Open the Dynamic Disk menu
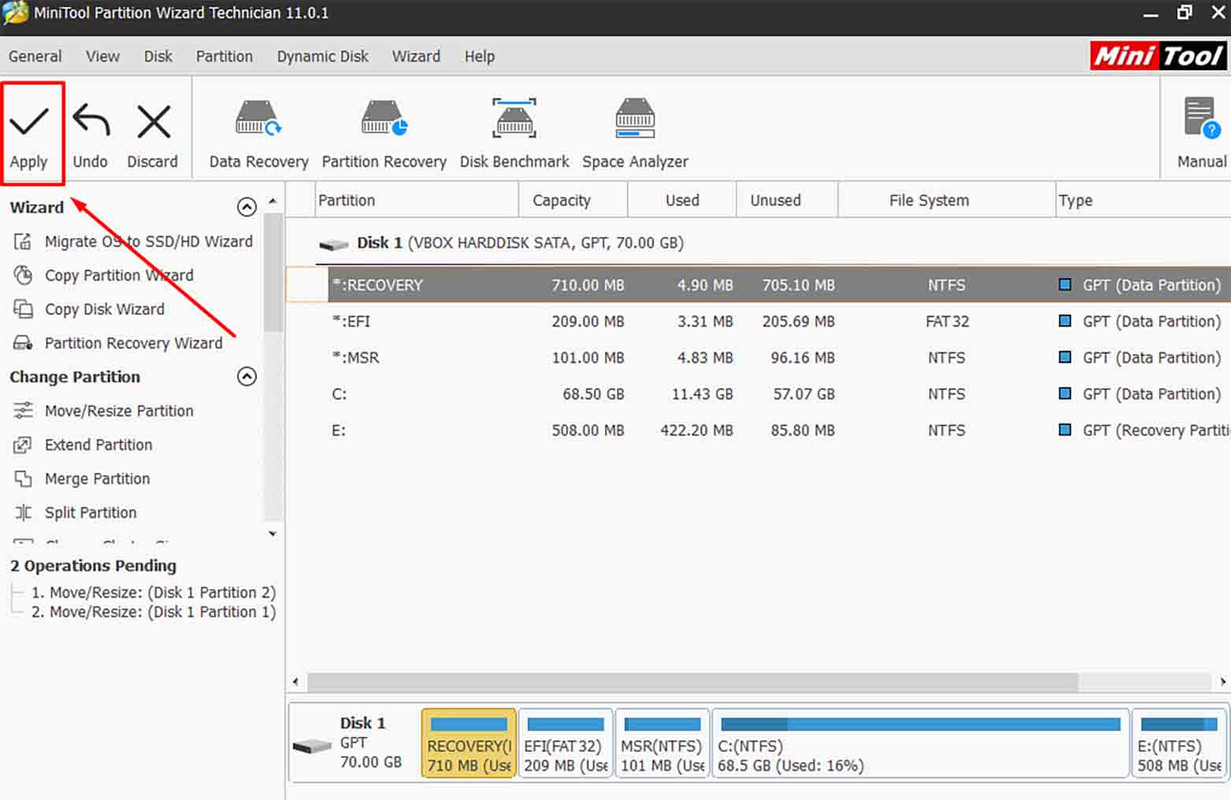 coord(323,56)
